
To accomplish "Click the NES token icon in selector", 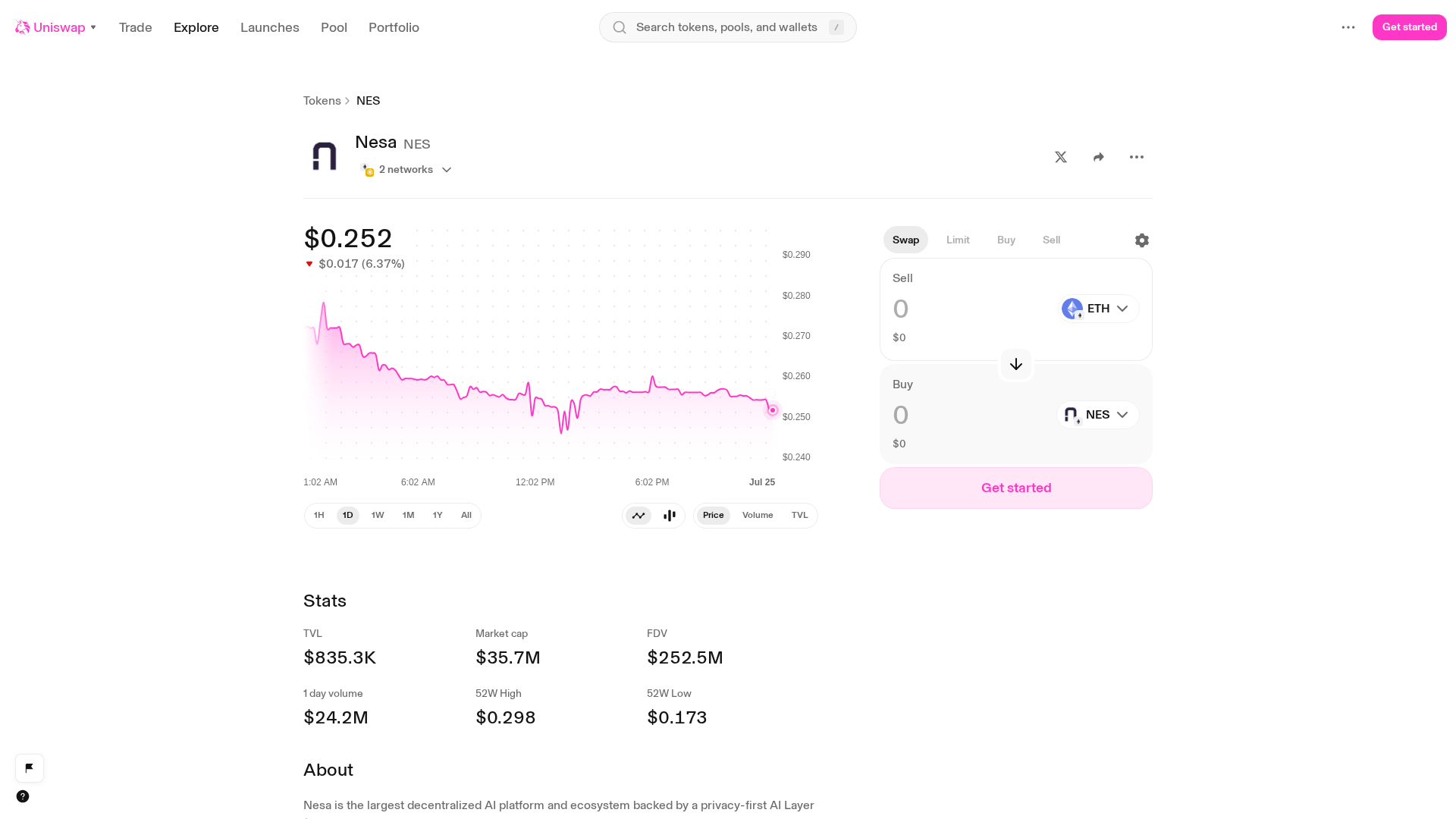I will click(1071, 415).
